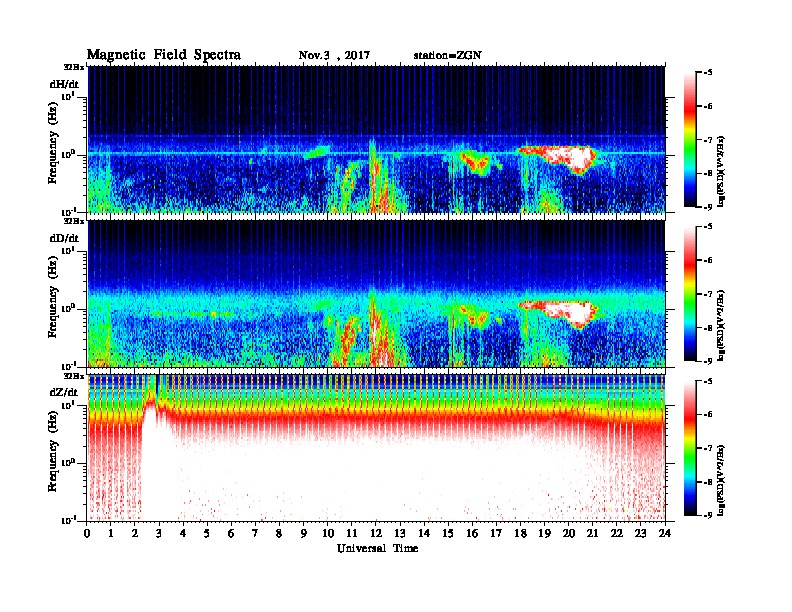
Task: Click the 4 hour label on time axis
Action: (183, 534)
